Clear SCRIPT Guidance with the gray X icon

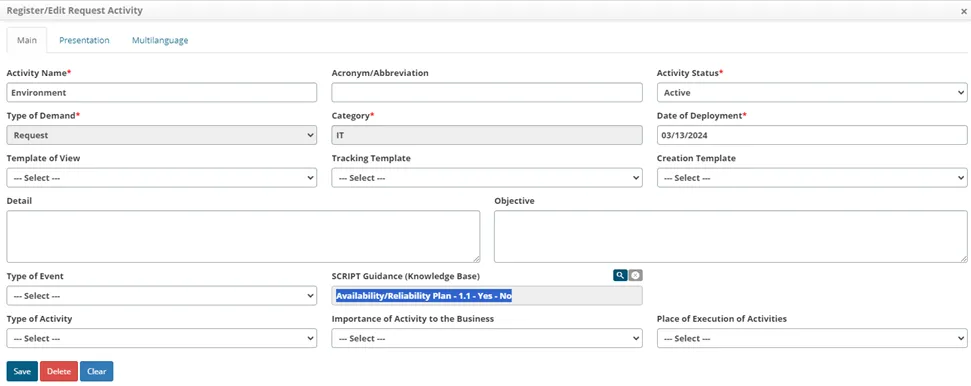point(635,276)
